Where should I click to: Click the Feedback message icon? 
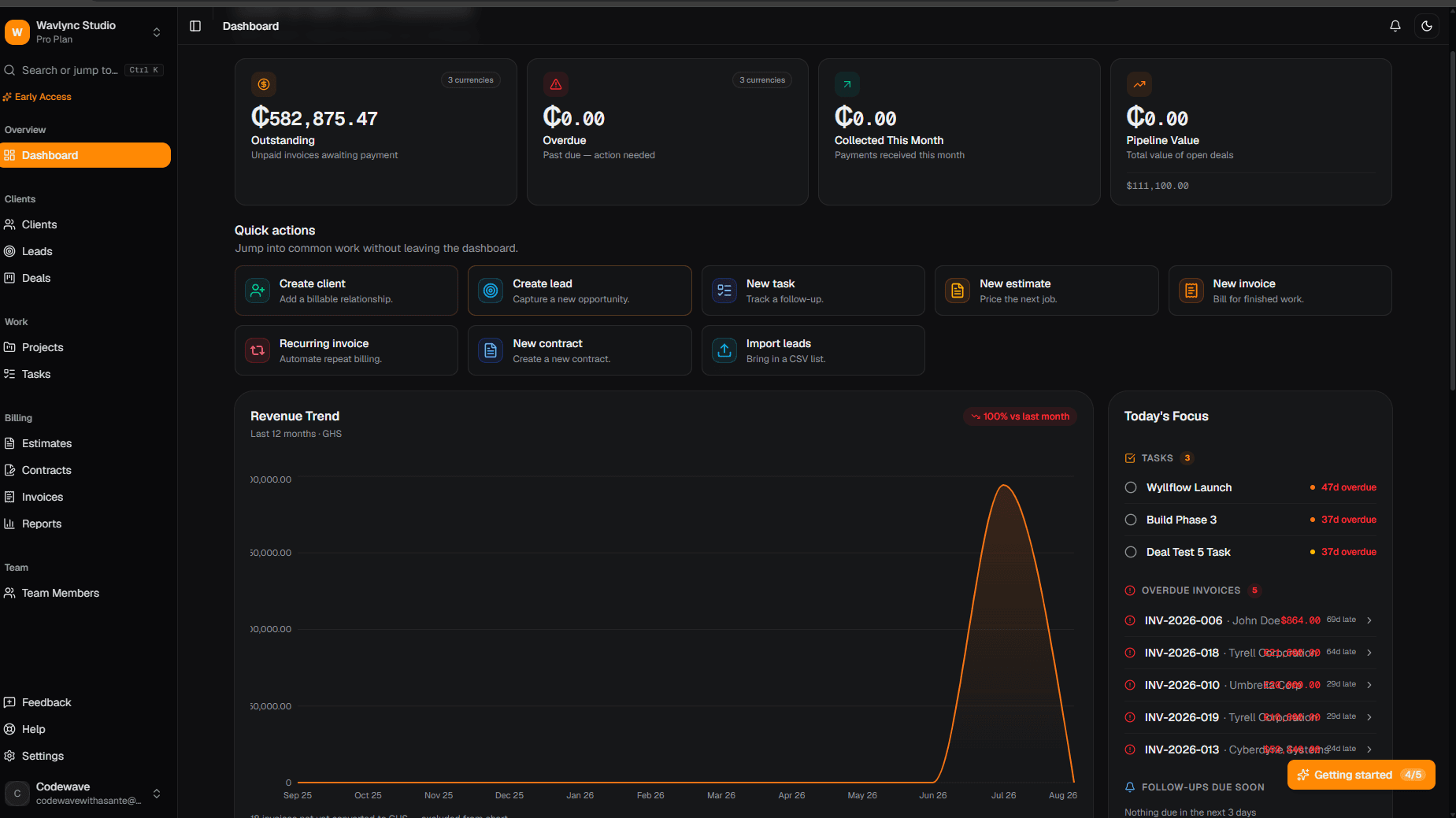pos(9,702)
